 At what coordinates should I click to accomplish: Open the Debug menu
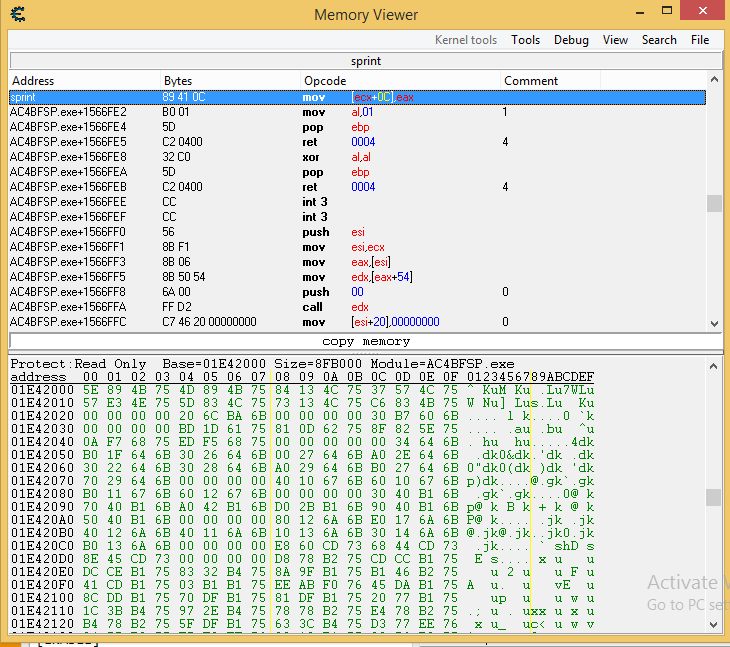[571, 40]
